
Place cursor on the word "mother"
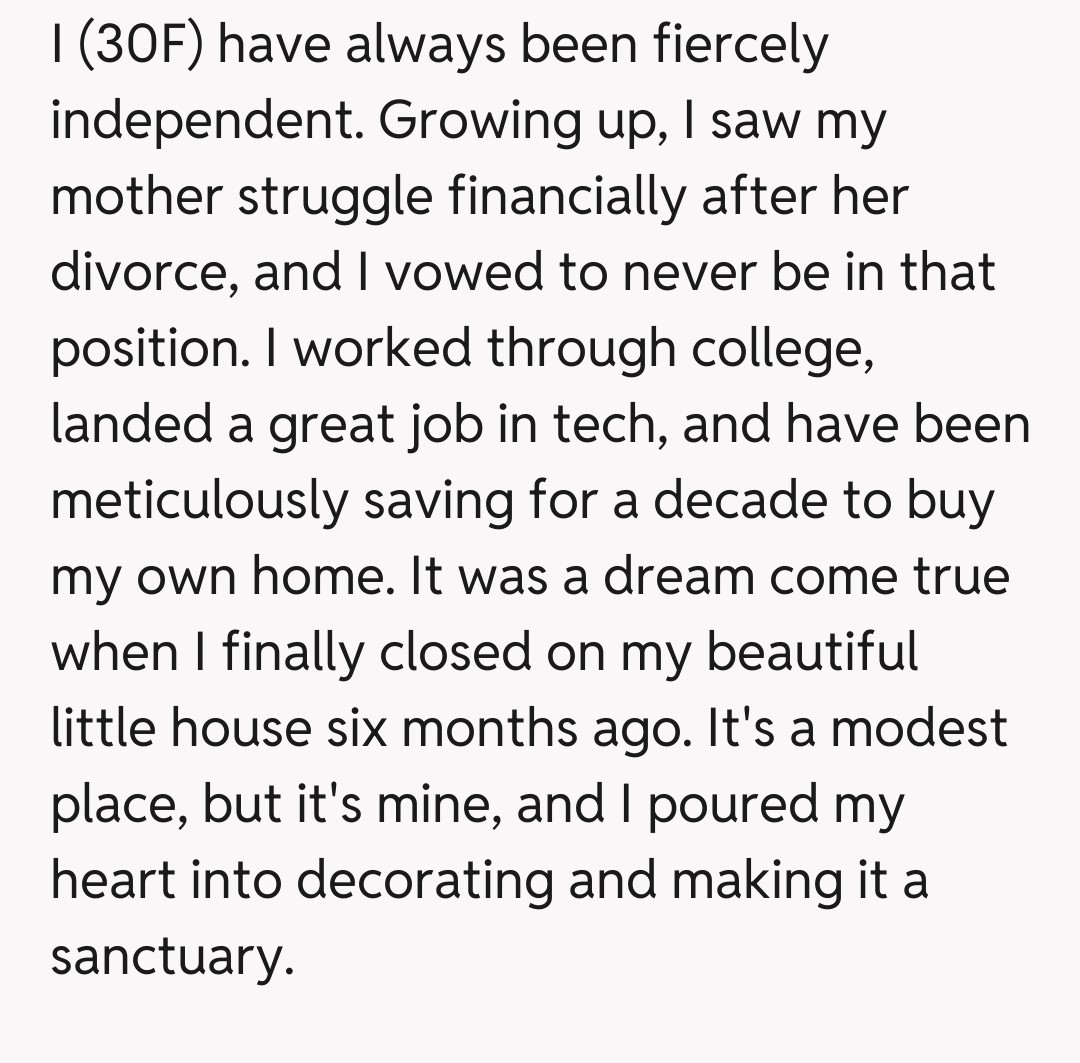coord(135,197)
